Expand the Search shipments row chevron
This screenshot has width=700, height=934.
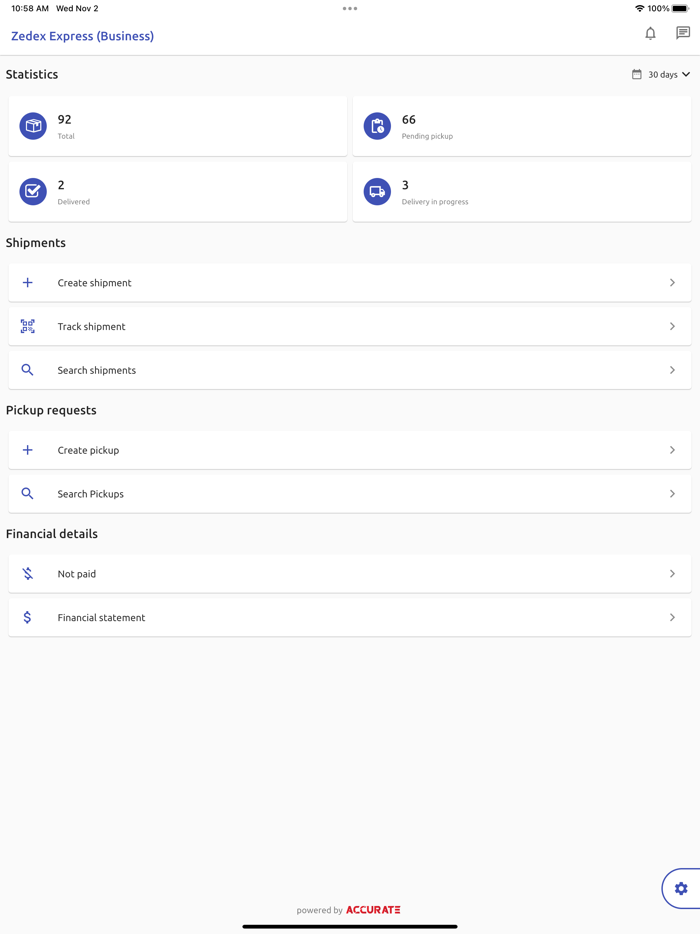click(672, 370)
